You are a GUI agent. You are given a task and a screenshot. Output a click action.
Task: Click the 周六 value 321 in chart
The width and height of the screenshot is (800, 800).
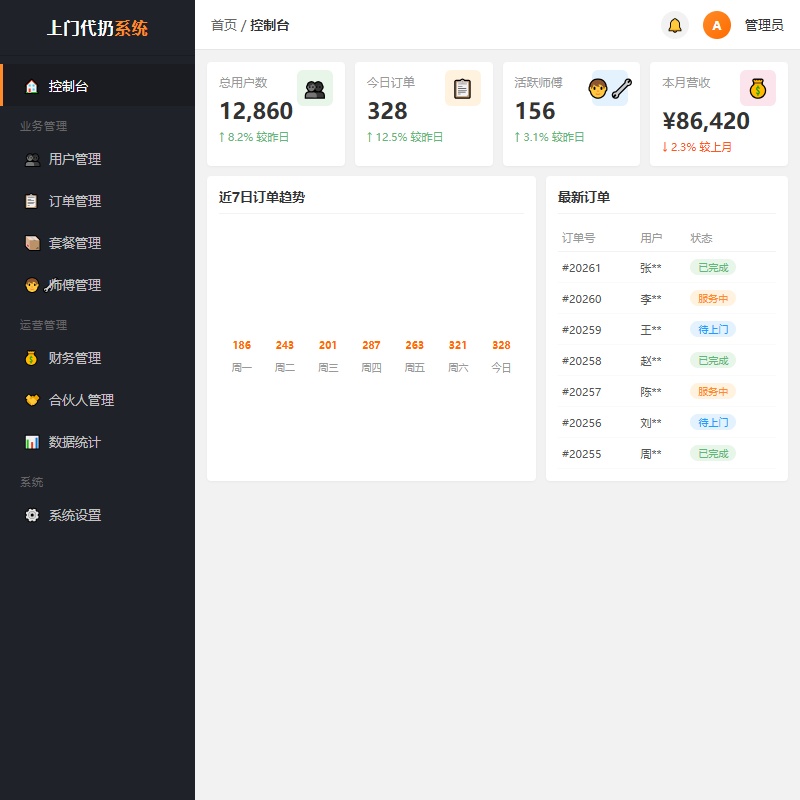coord(458,345)
